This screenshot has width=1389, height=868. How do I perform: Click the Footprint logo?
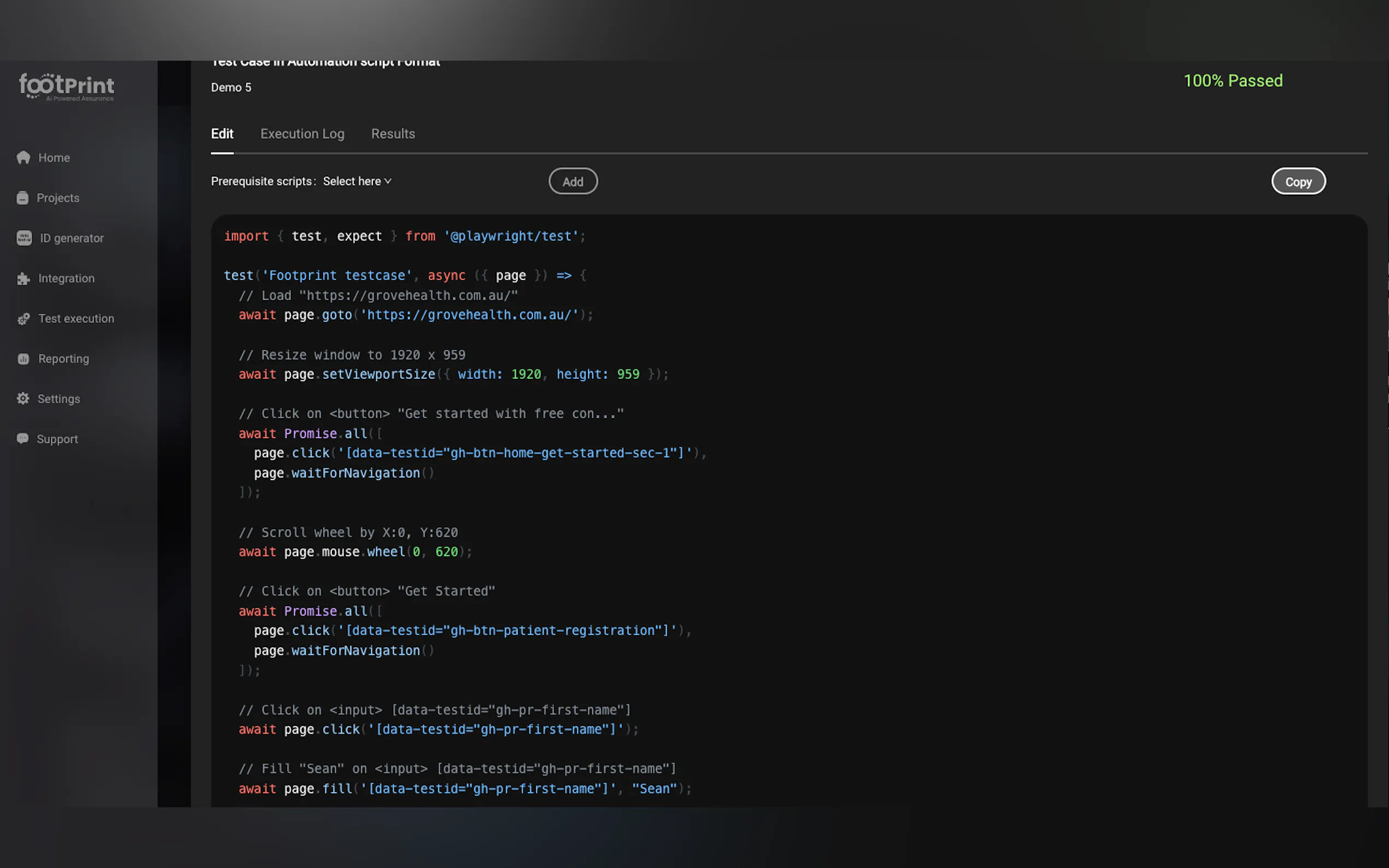tap(67, 87)
